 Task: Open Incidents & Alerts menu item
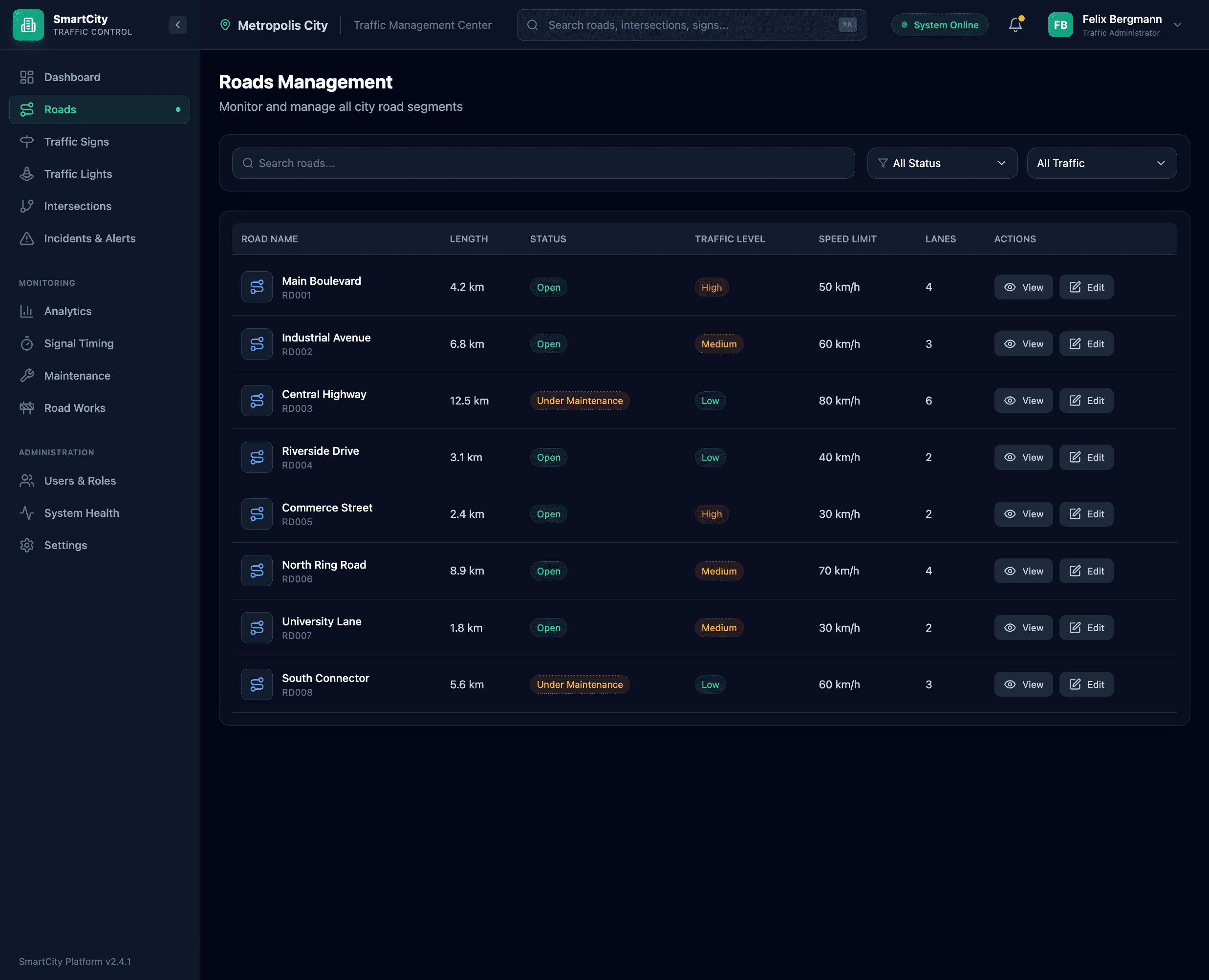90,238
